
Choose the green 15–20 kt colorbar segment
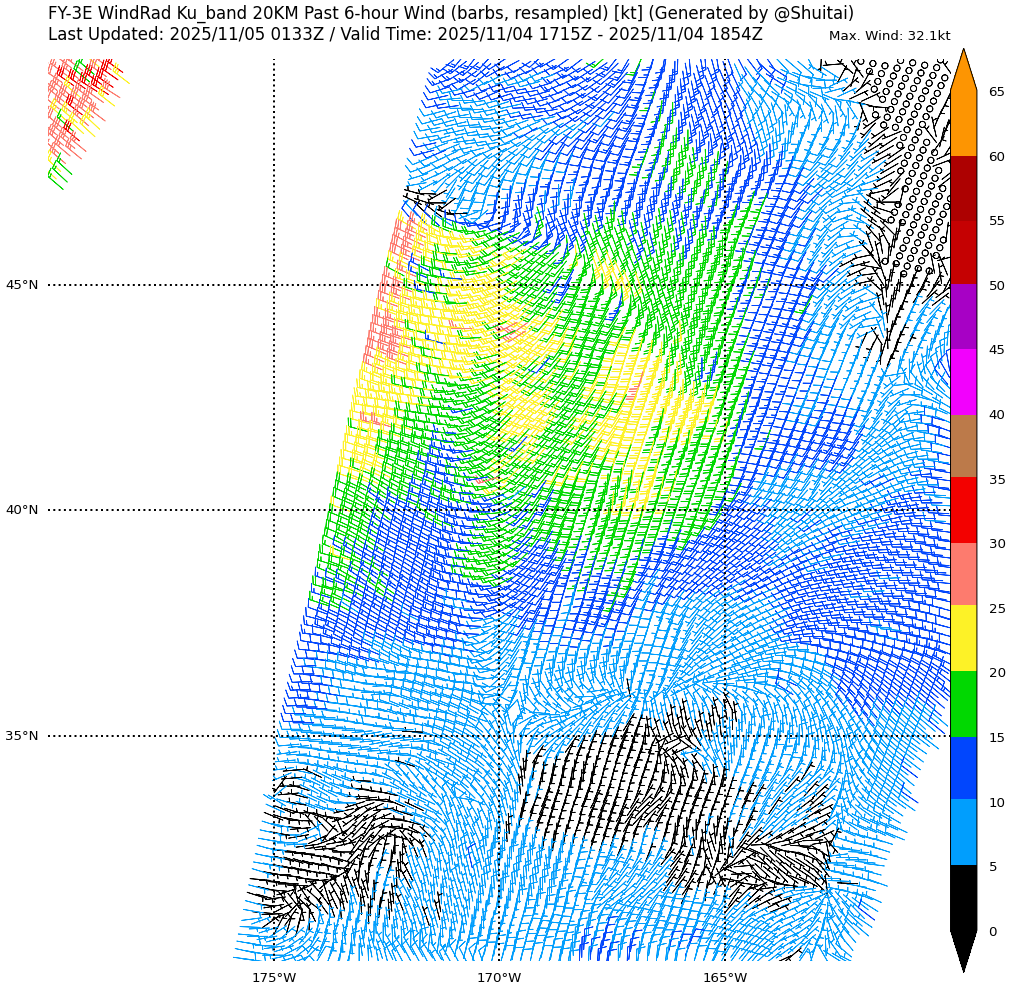point(963,704)
